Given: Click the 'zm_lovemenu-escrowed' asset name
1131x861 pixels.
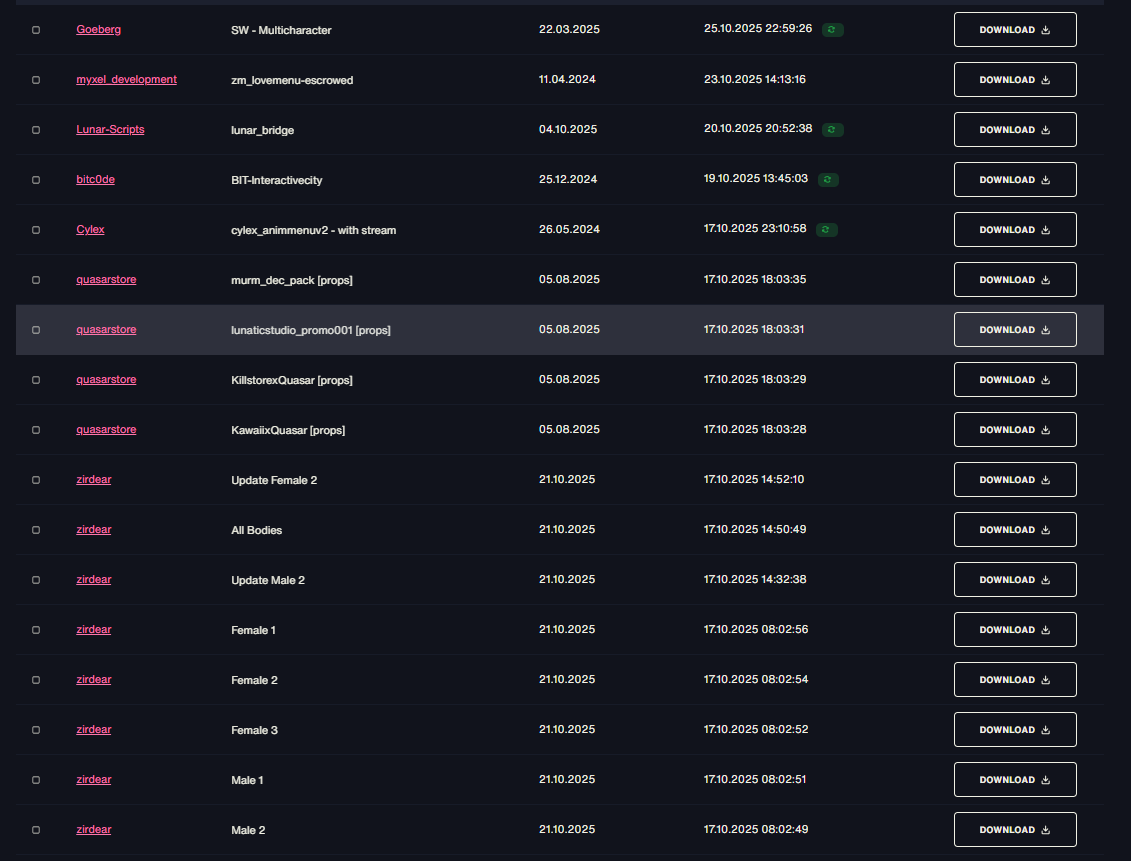Looking at the screenshot, I should [292, 80].
